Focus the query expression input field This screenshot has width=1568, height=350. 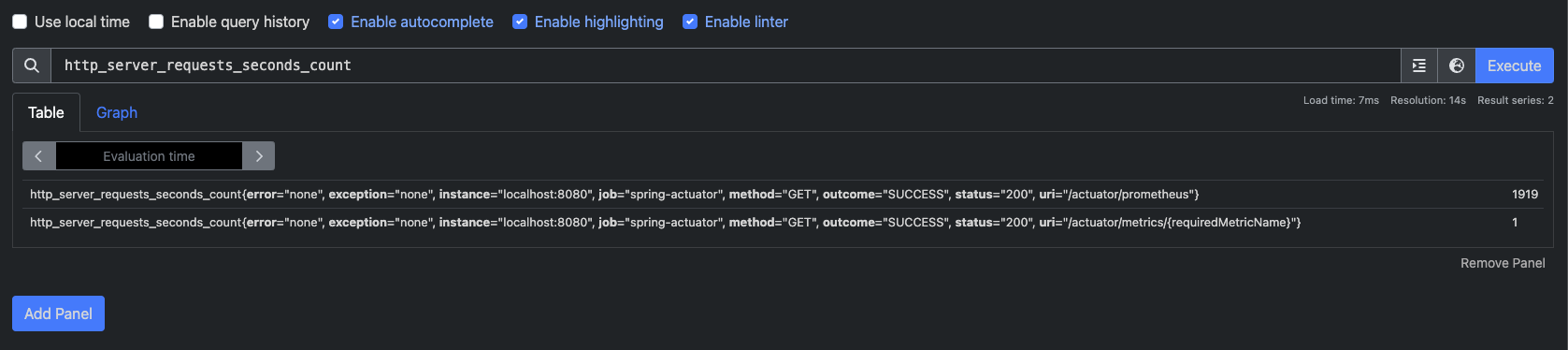point(726,66)
